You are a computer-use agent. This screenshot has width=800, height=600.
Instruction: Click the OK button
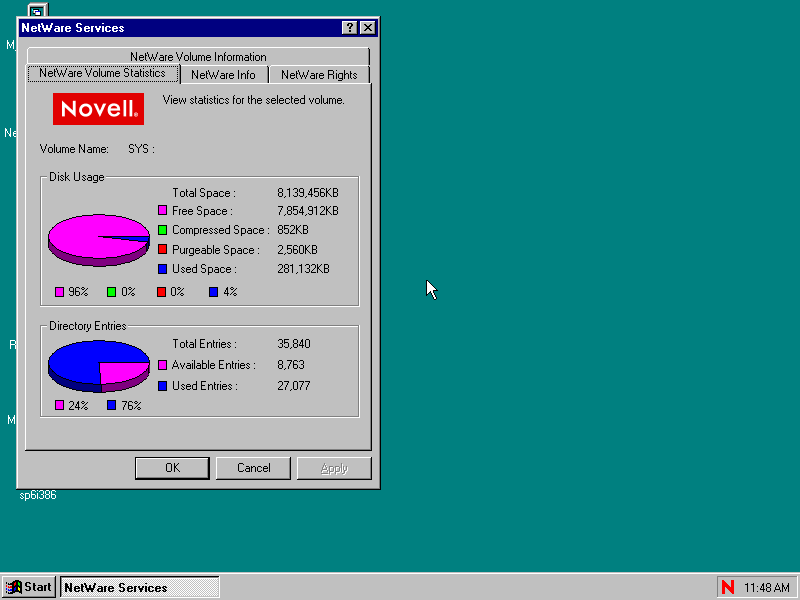click(172, 468)
